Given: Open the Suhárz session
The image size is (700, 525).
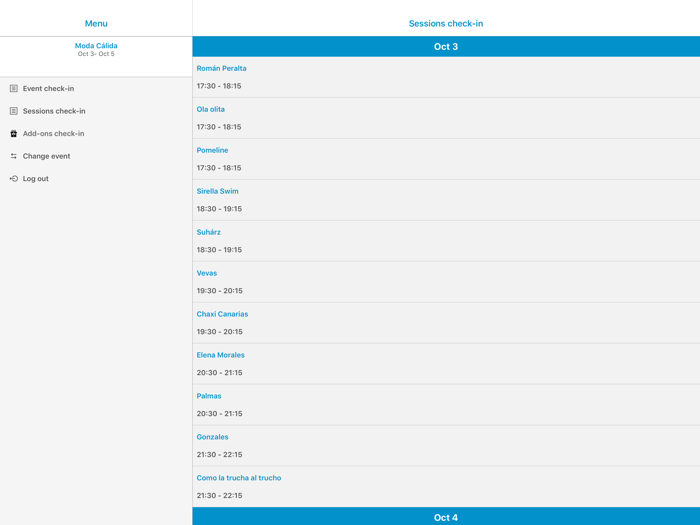Looking at the screenshot, I should [446, 242].
